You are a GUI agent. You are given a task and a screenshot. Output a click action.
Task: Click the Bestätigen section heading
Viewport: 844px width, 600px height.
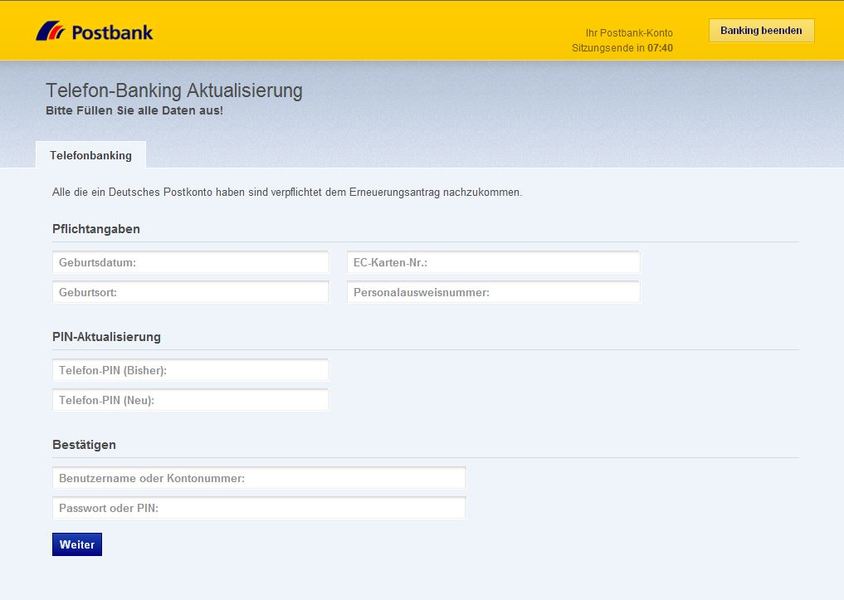pyautogui.click(x=84, y=444)
